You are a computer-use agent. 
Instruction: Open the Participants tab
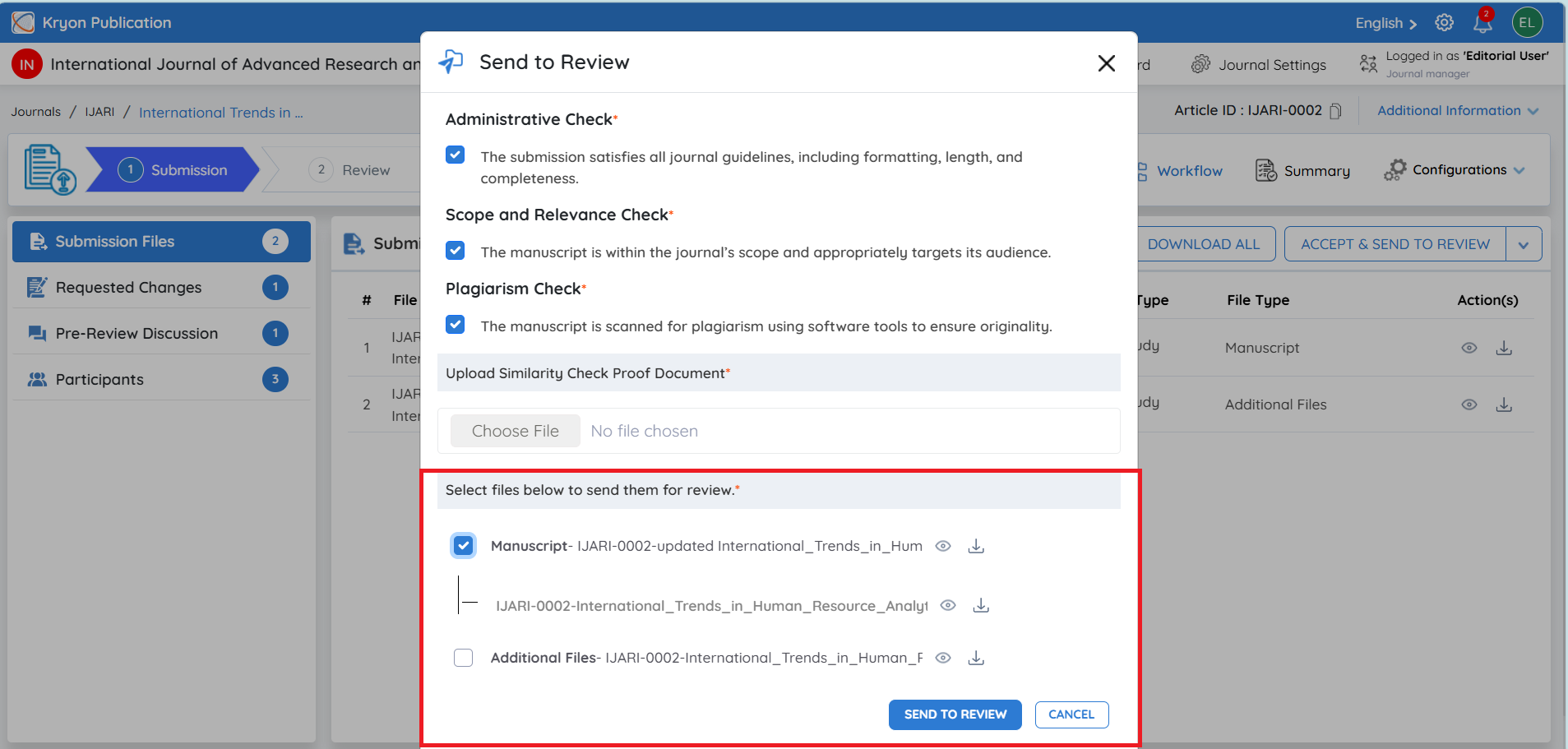[x=161, y=380]
